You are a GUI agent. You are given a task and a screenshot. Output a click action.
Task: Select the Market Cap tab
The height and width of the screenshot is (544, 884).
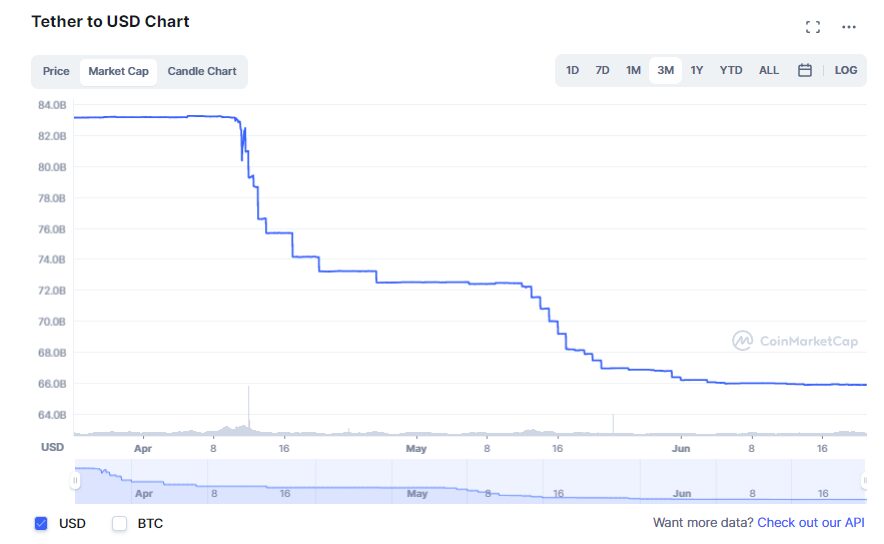pyautogui.click(x=118, y=72)
